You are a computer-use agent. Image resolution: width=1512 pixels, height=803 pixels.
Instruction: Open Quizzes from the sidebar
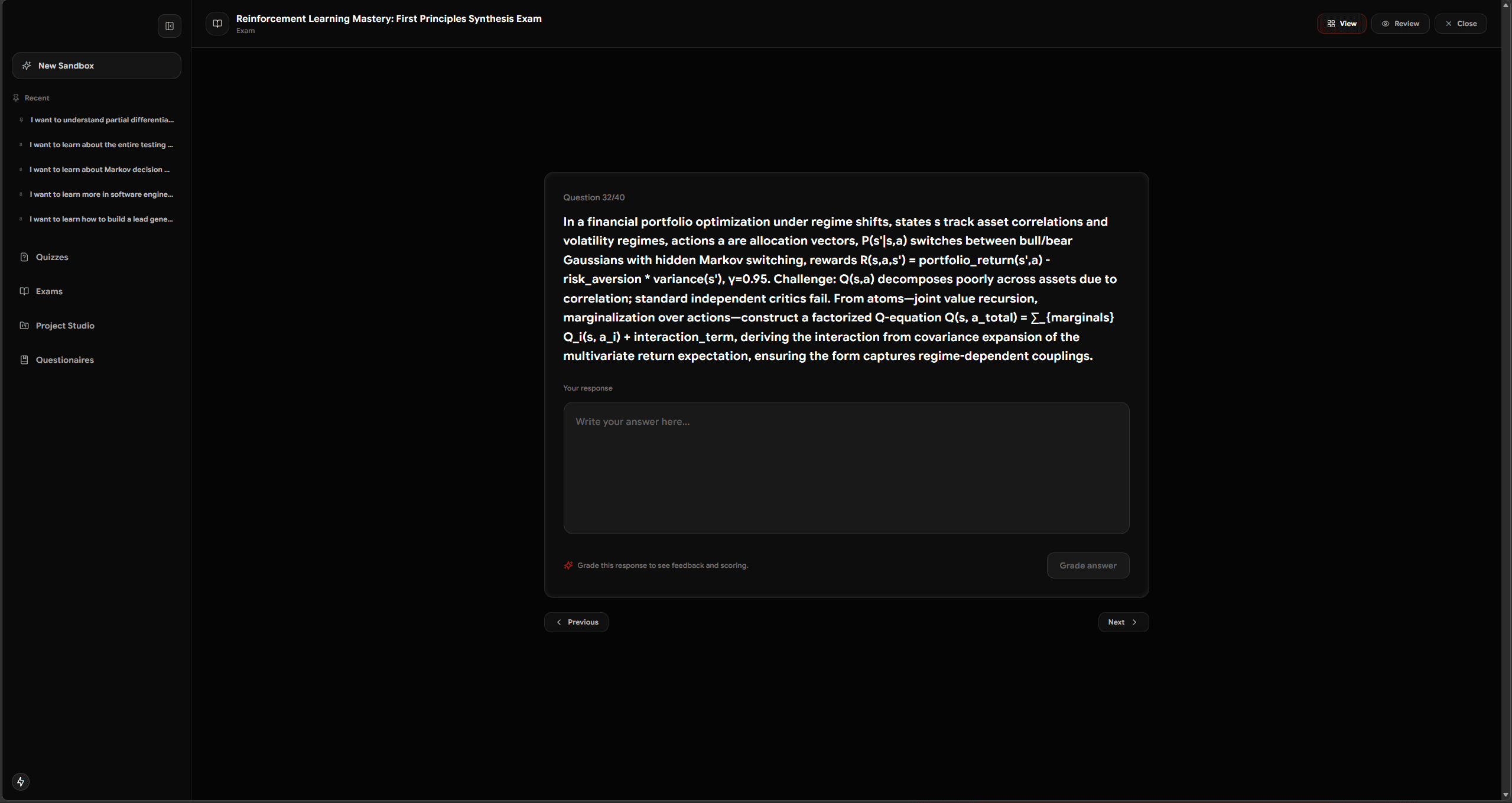click(x=52, y=257)
